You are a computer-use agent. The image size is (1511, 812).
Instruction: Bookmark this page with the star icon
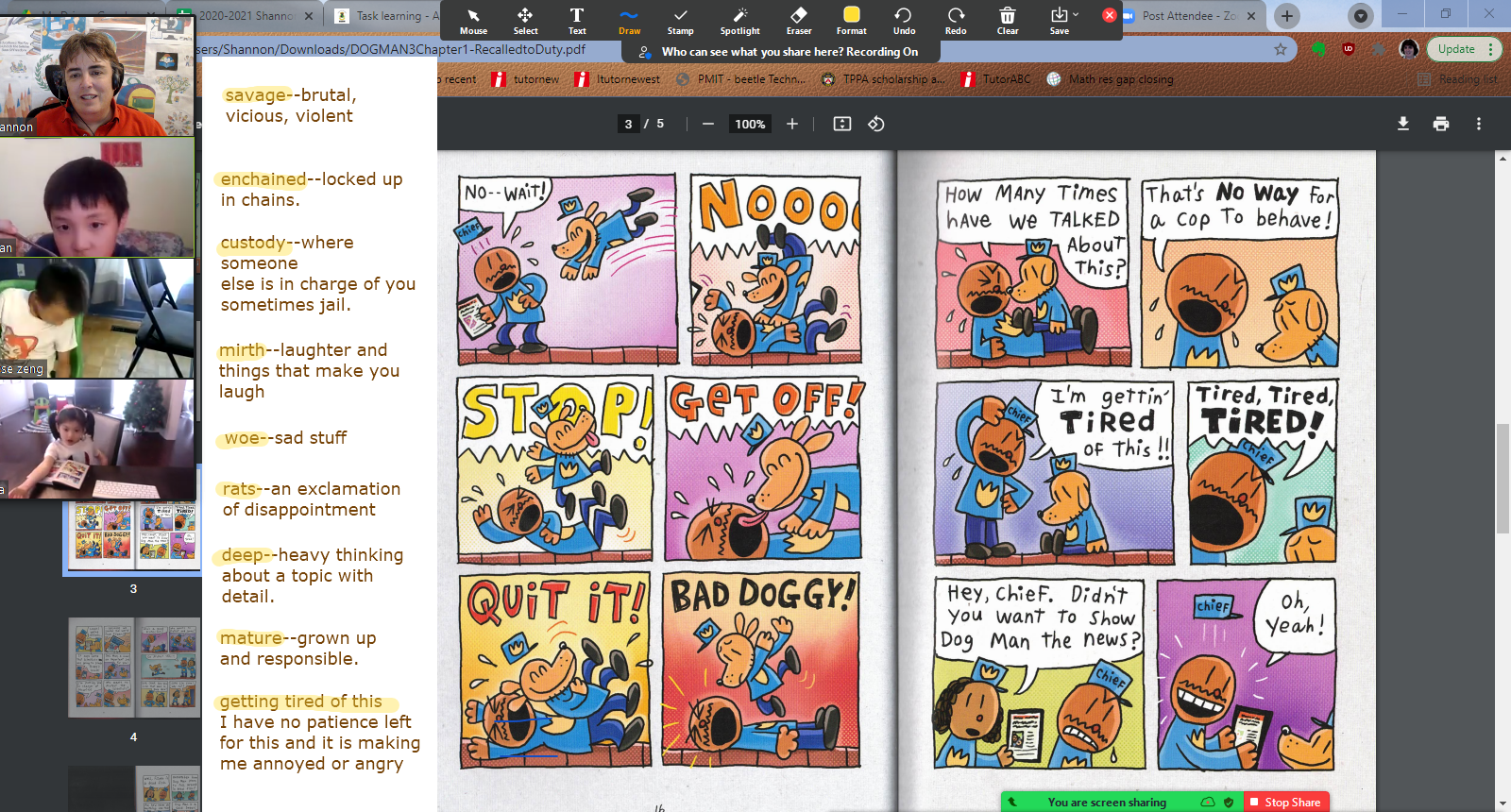point(1281,49)
